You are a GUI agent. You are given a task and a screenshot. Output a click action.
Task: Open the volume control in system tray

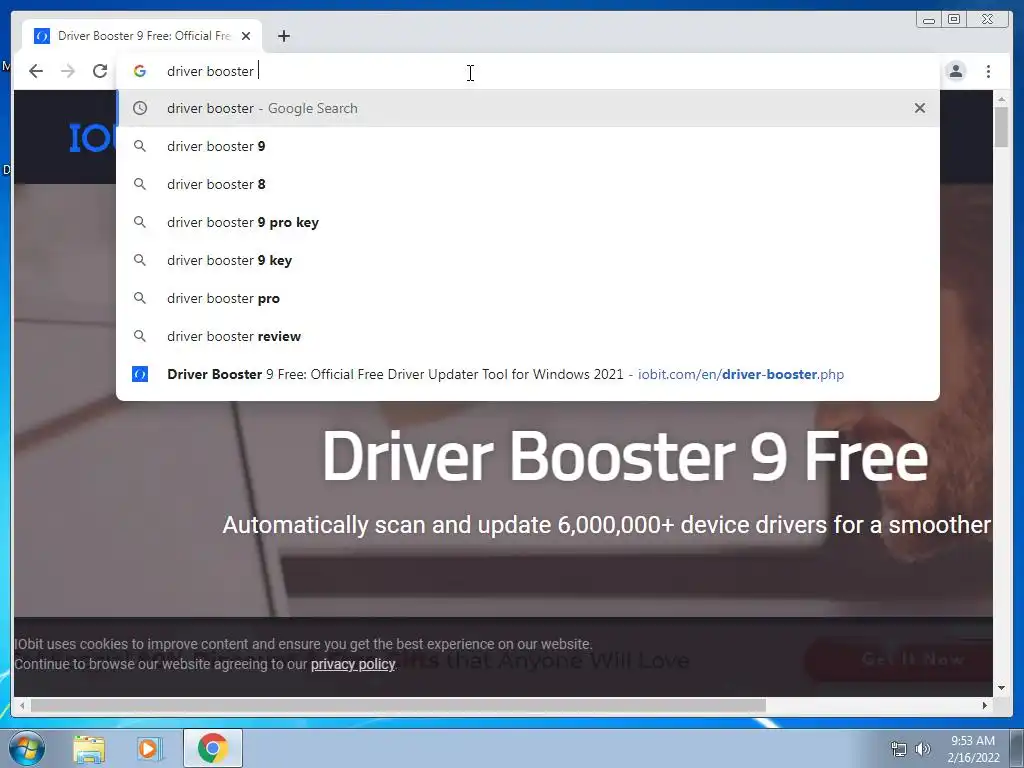[x=923, y=749]
